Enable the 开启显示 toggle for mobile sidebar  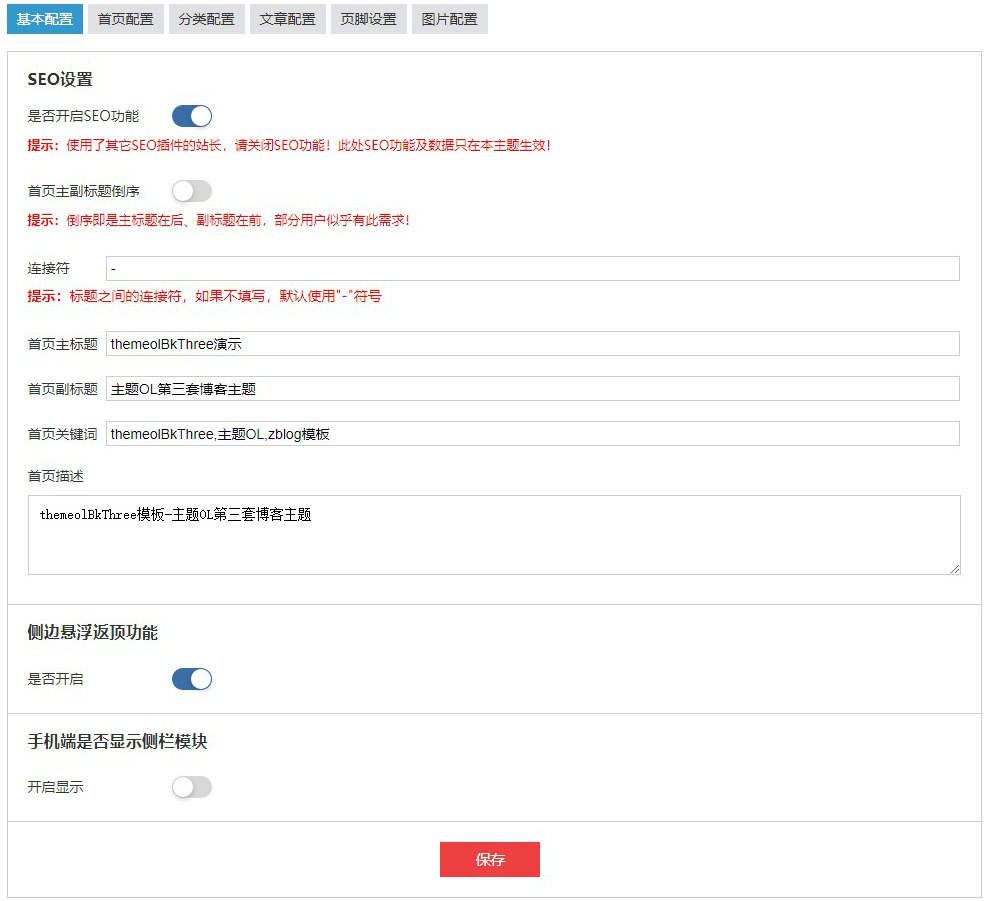[192, 787]
